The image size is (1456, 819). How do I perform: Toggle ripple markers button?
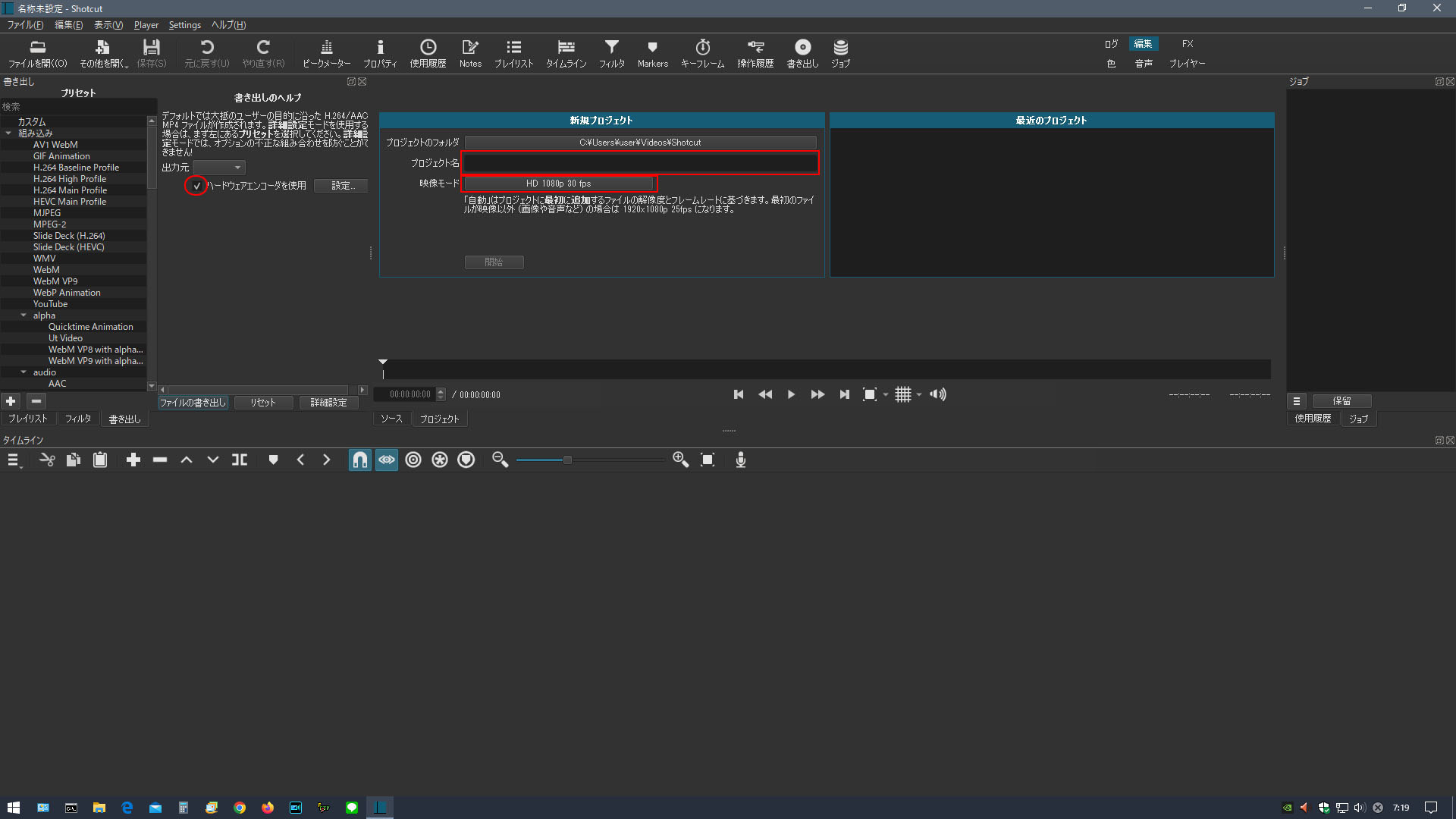(466, 460)
